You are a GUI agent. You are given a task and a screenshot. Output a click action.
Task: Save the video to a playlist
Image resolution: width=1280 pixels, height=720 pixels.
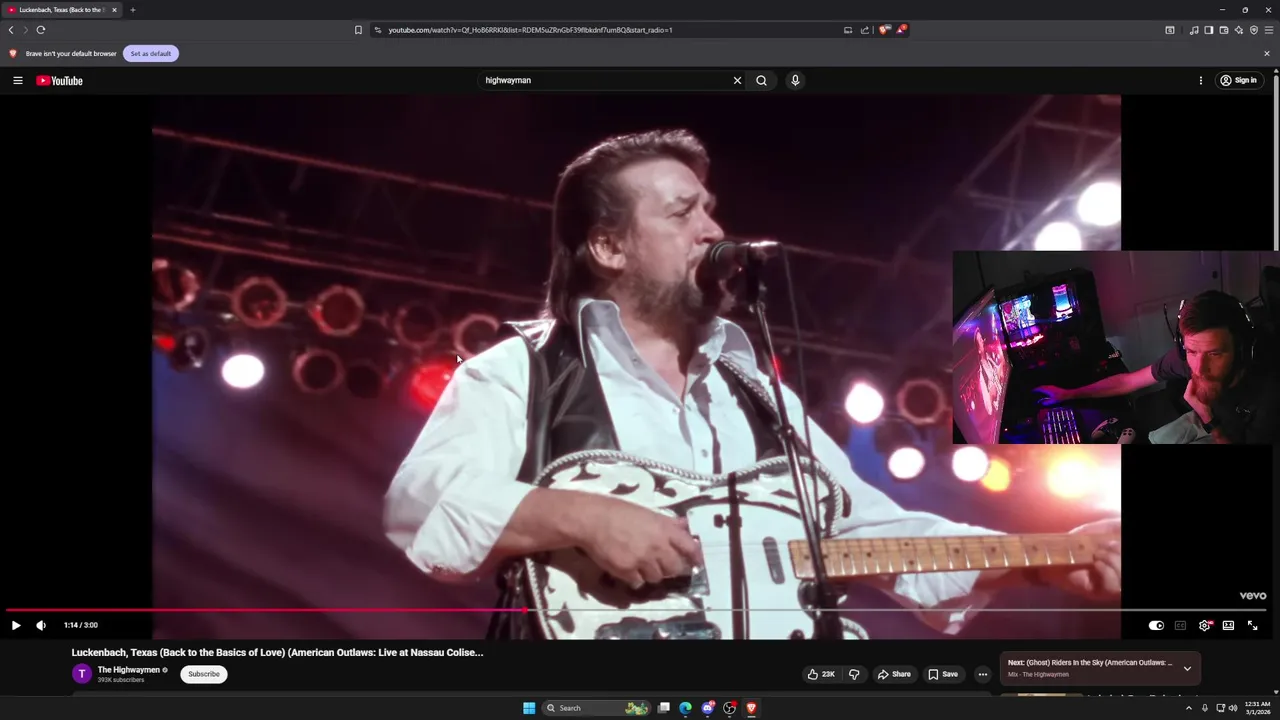(x=943, y=674)
